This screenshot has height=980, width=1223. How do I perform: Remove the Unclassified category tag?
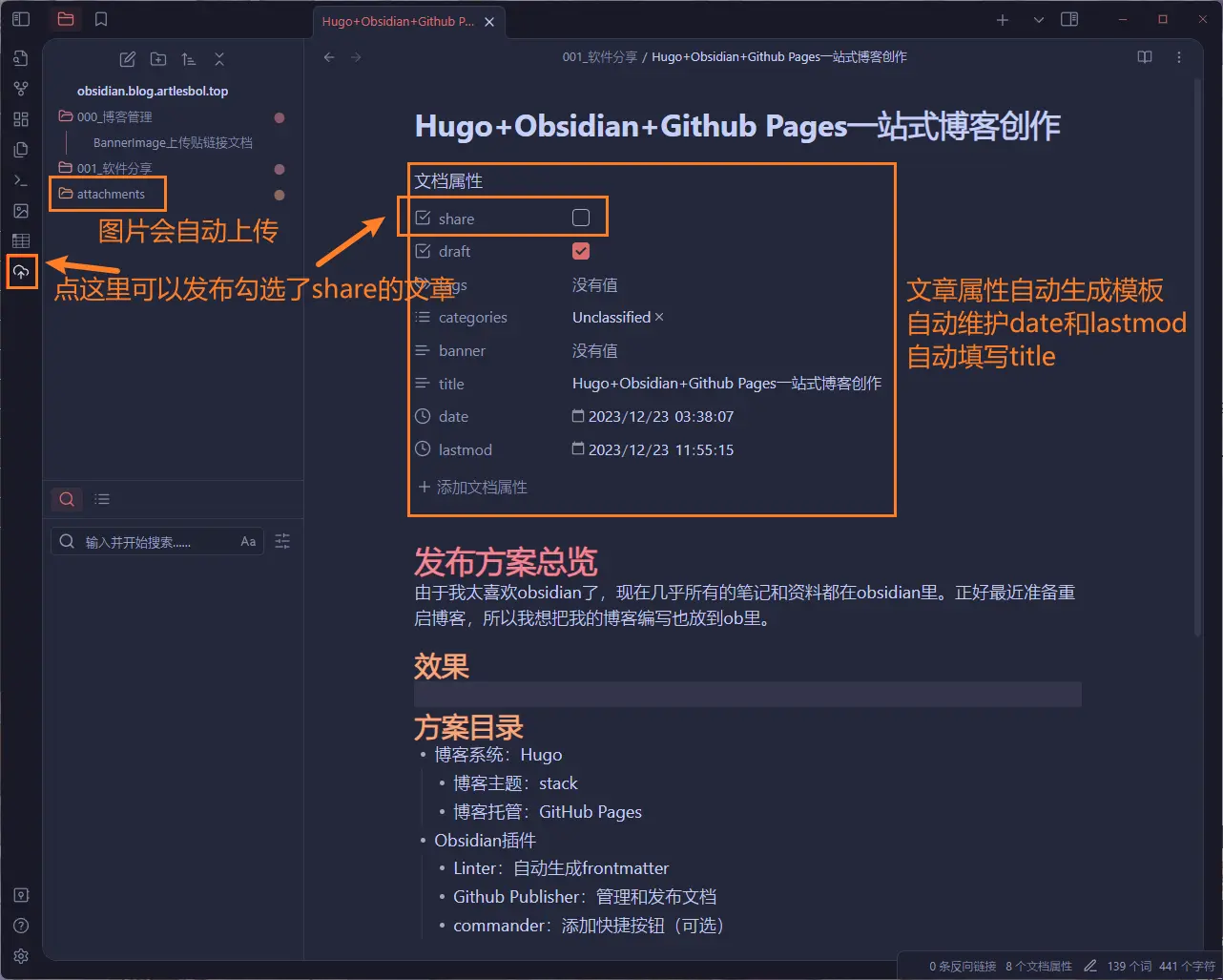659,317
